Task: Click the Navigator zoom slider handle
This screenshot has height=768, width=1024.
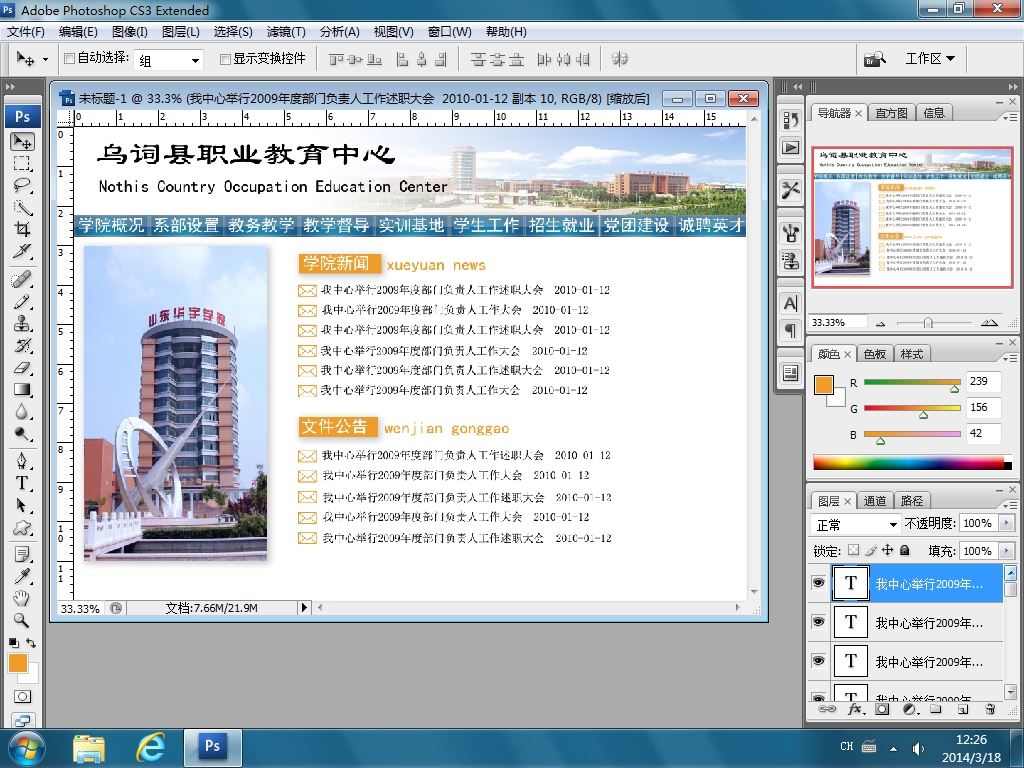Action: [927, 323]
